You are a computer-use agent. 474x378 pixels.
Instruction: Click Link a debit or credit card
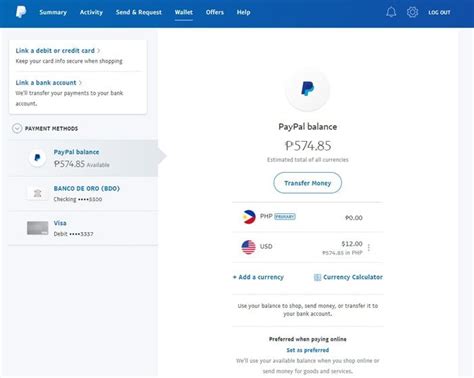click(x=55, y=51)
